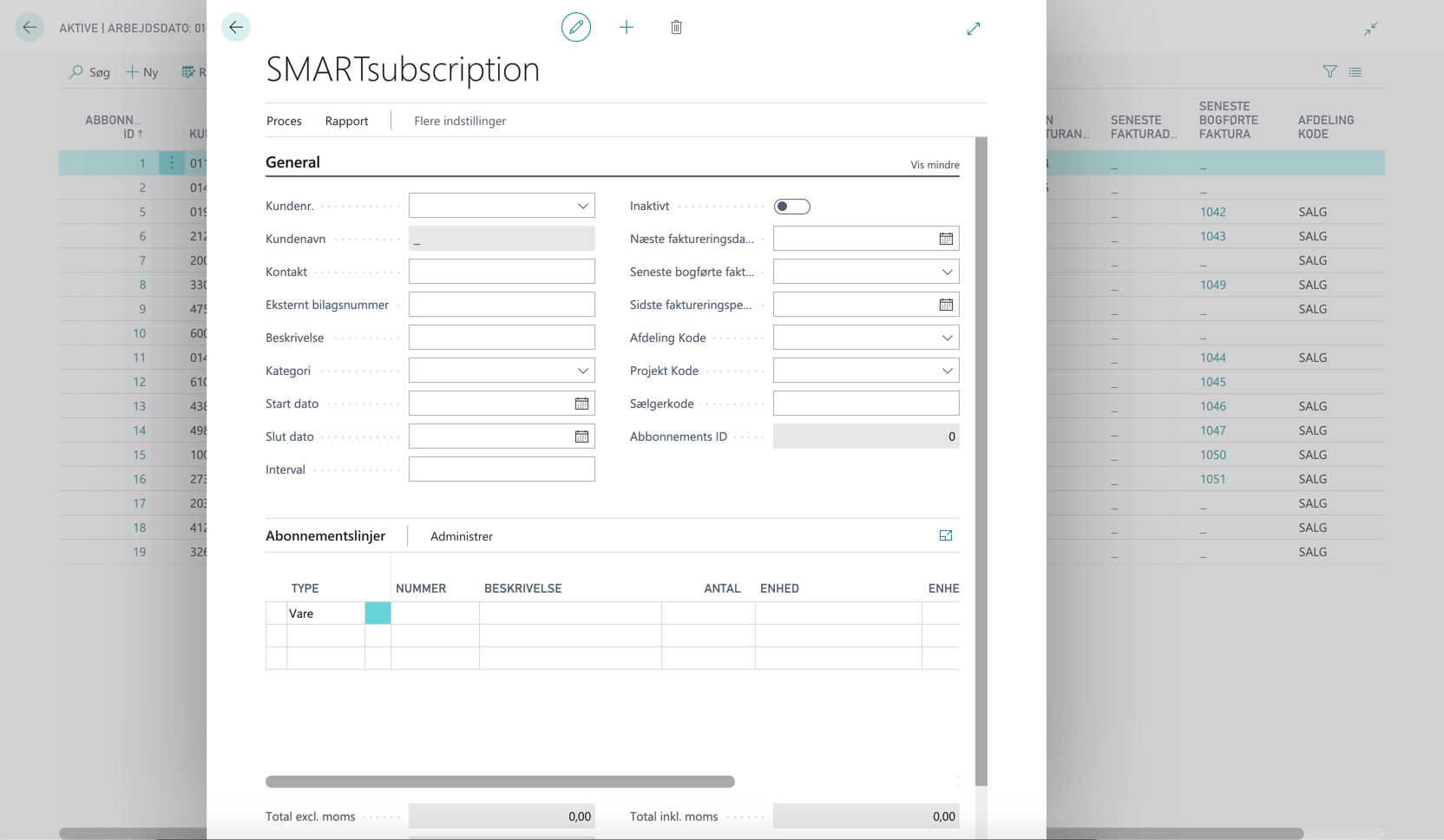Open the filter pane funnel icon
The image size is (1444, 840).
point(1329,72)
